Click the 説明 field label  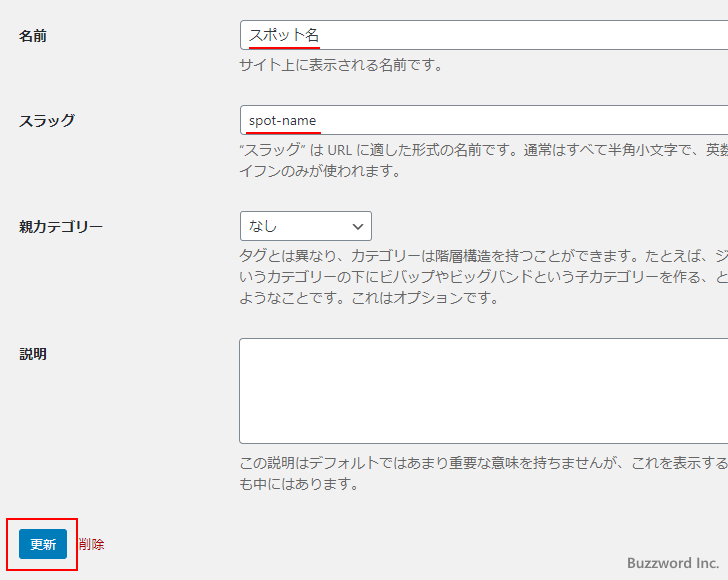pos(33,354)
